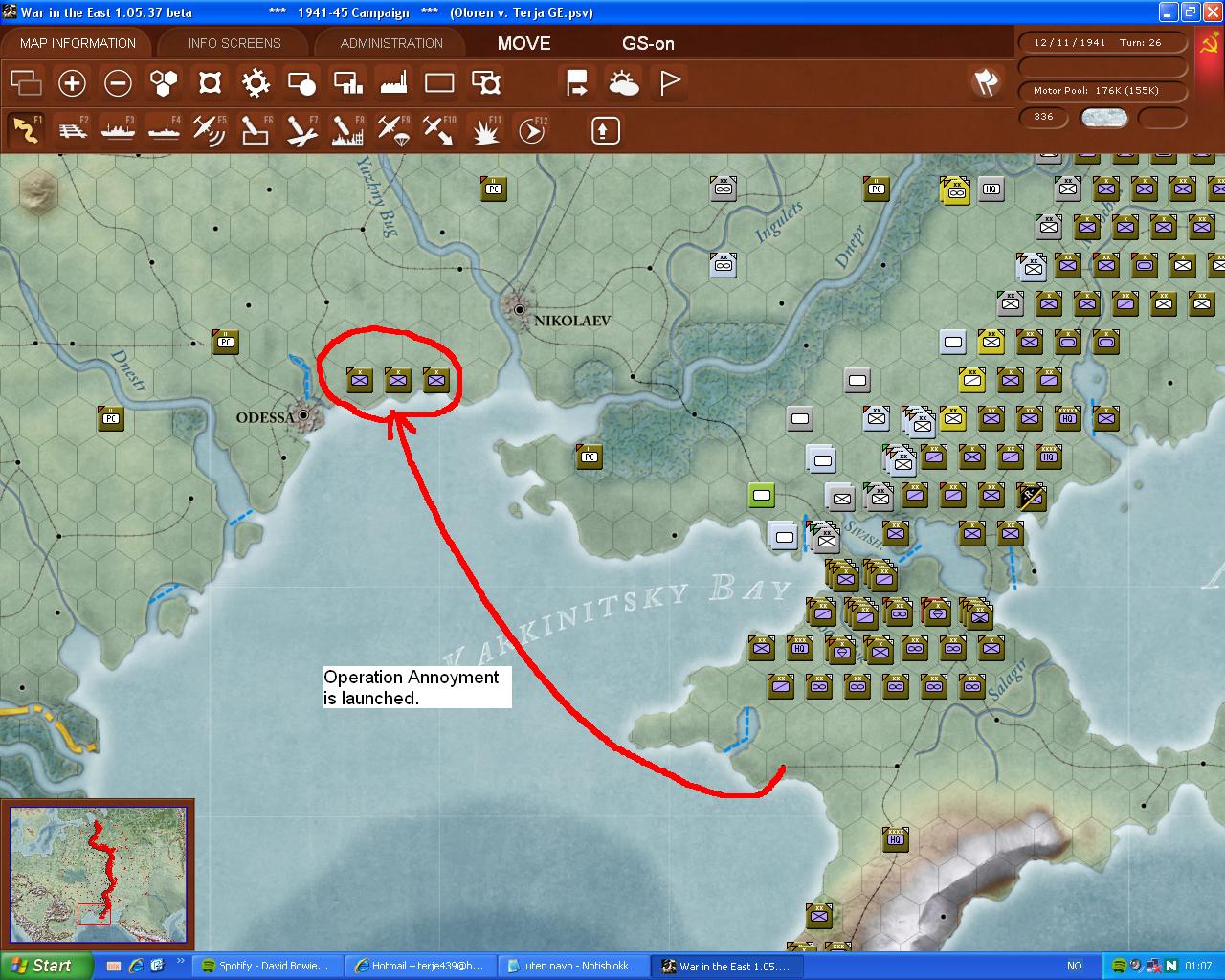Viewport: 1225px width, 980px height.
Task: Click the rectangle-with-bar-chart toolbar icon
Action: [x=347, y=83]
